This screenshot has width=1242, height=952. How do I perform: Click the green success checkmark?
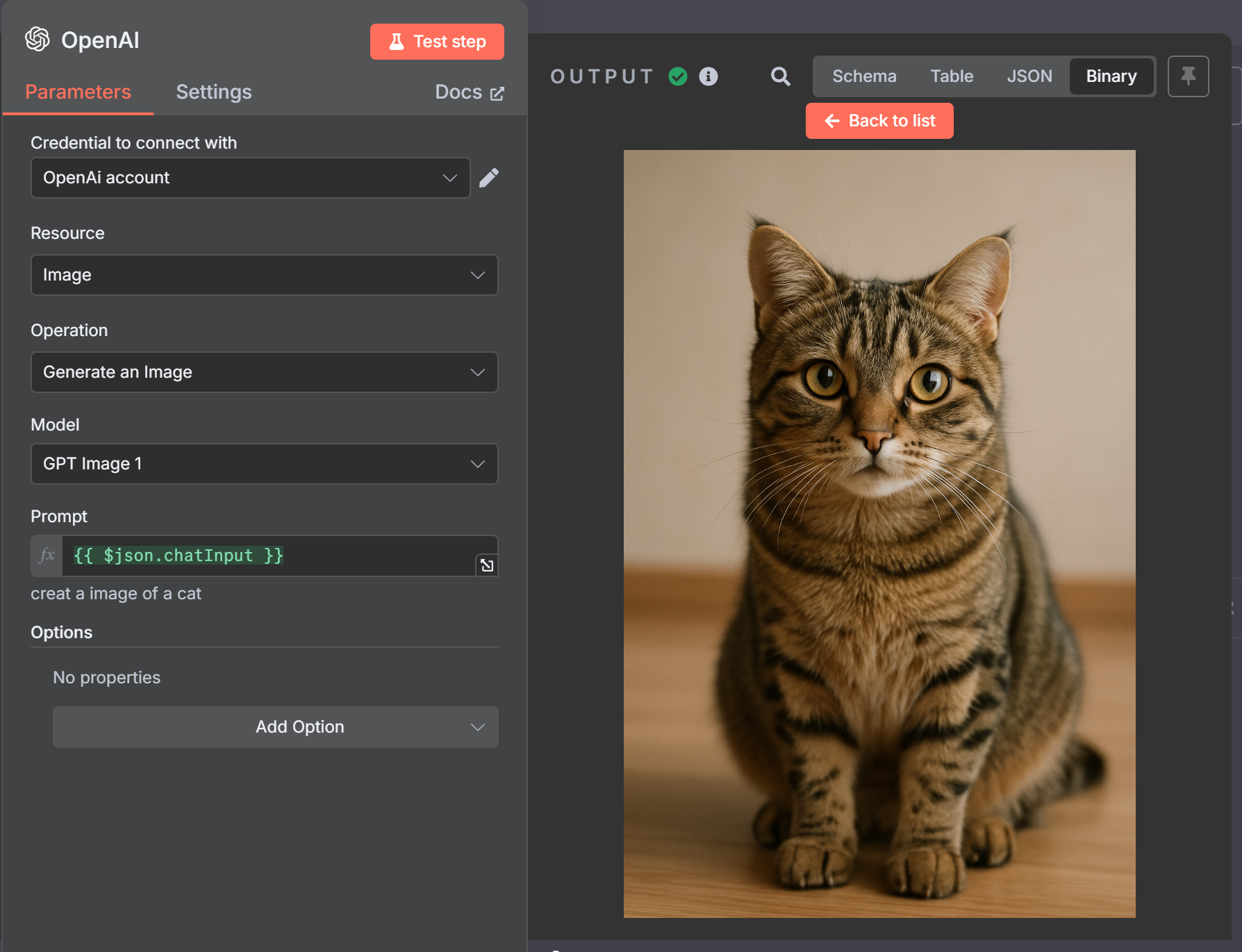tap(677, 76)
